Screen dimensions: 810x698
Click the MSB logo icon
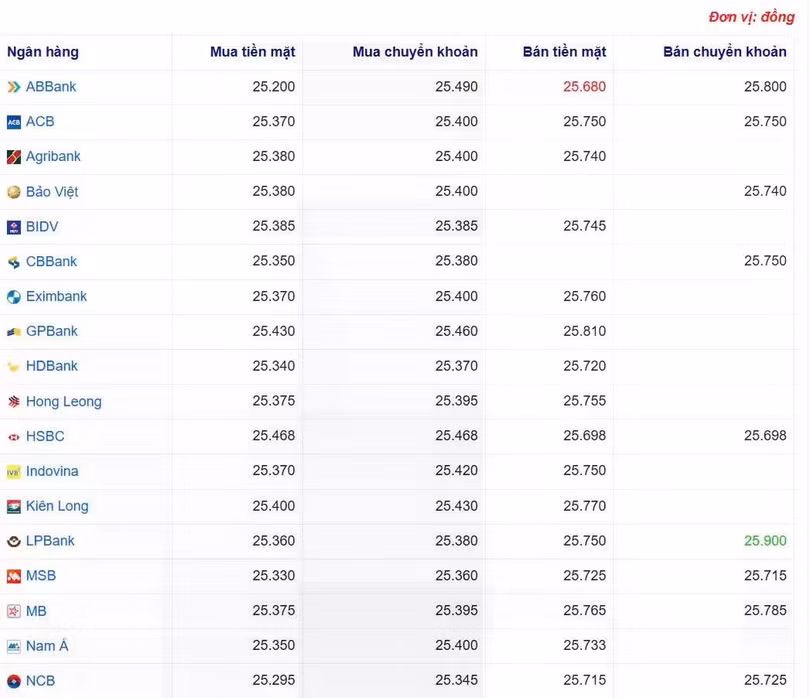tap(14, 576)
